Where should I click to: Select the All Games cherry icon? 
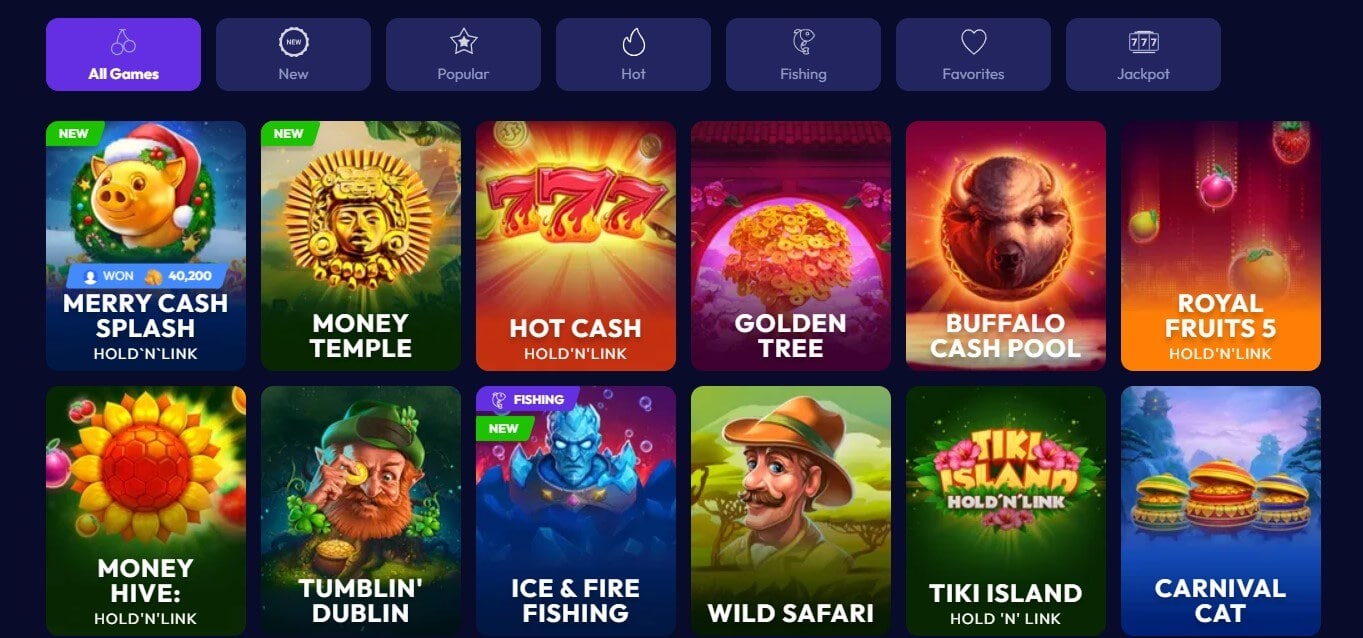[x=123, y=42]
